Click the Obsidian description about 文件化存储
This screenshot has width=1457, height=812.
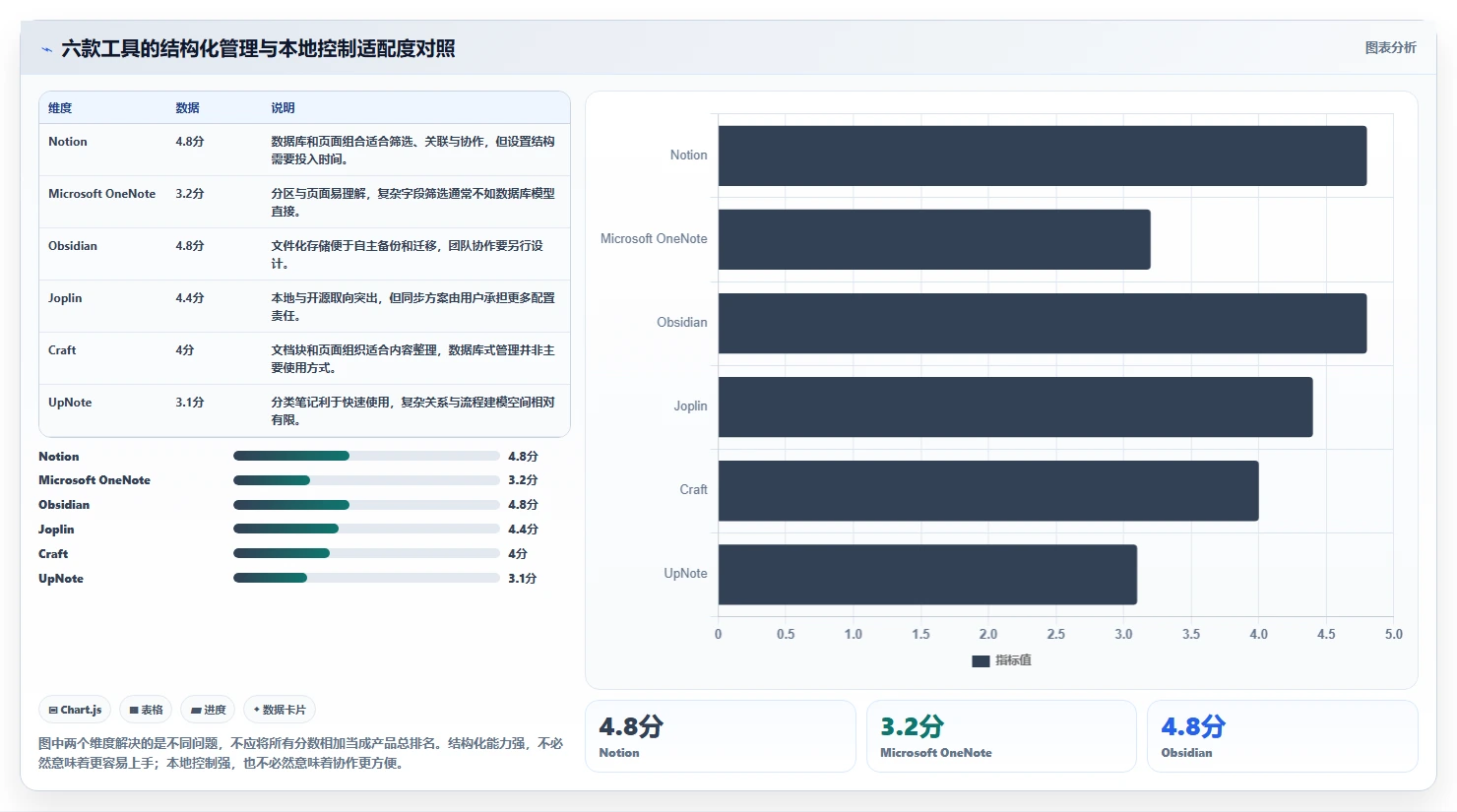[x=408, y=254]
